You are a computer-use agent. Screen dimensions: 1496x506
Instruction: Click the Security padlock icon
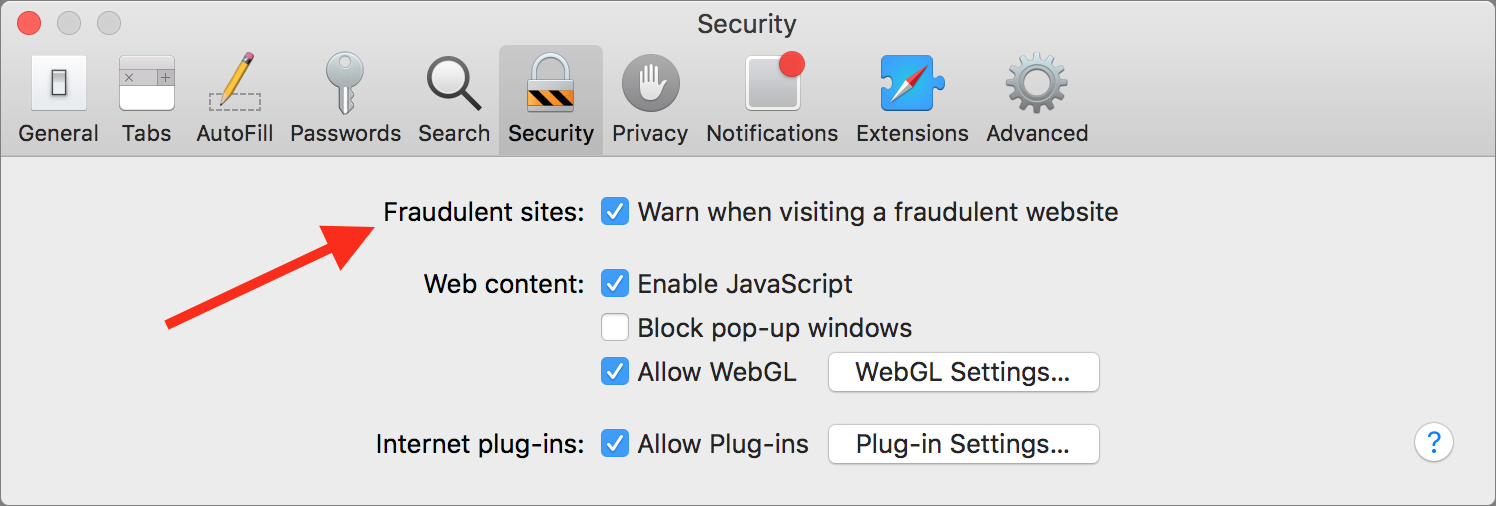click(551, 84)
